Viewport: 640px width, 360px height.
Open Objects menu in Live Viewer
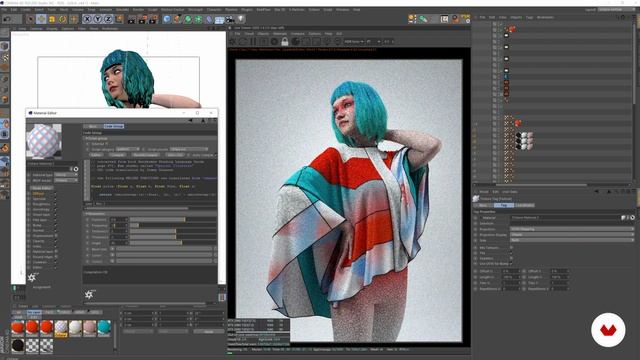[x=263, y=34]
